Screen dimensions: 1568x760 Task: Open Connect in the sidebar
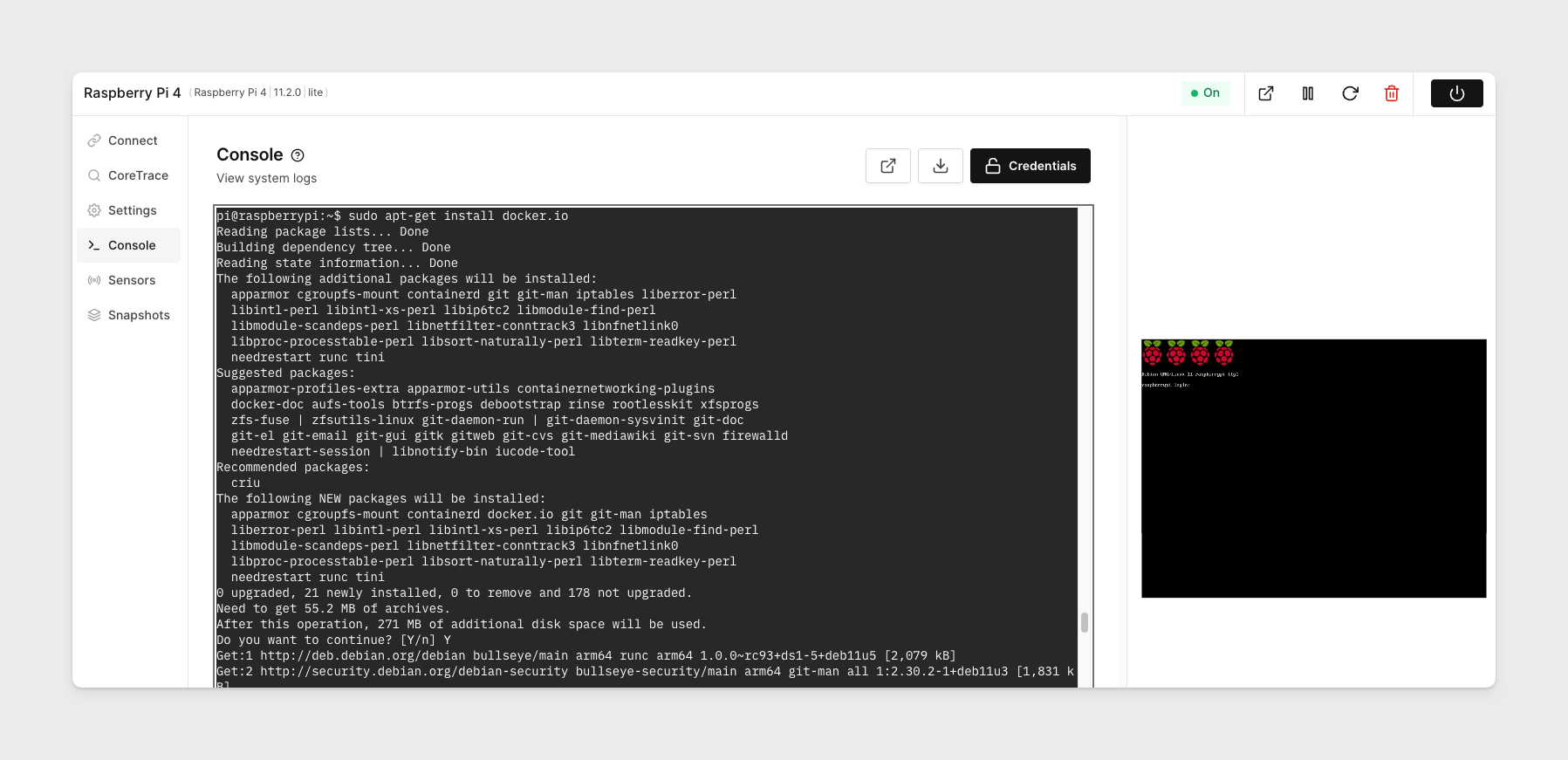[128, 140]
